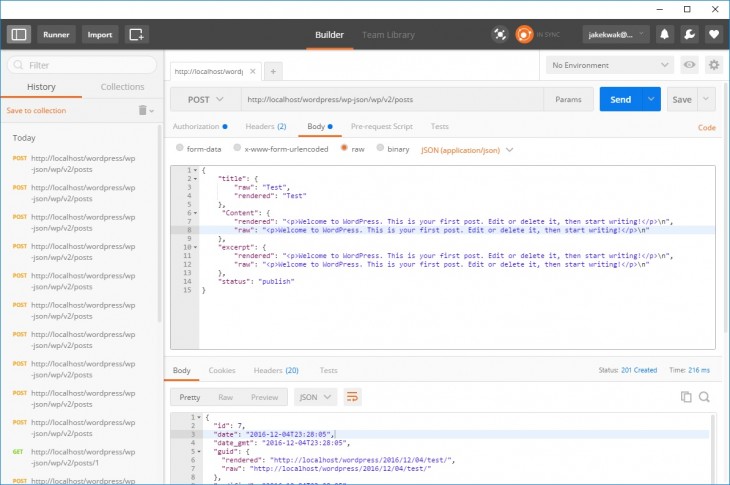The width and height of the screenshot is (730, 485).
Task: Select the form-data radio button
Action: pyautogui.click(x=179, y=149)
